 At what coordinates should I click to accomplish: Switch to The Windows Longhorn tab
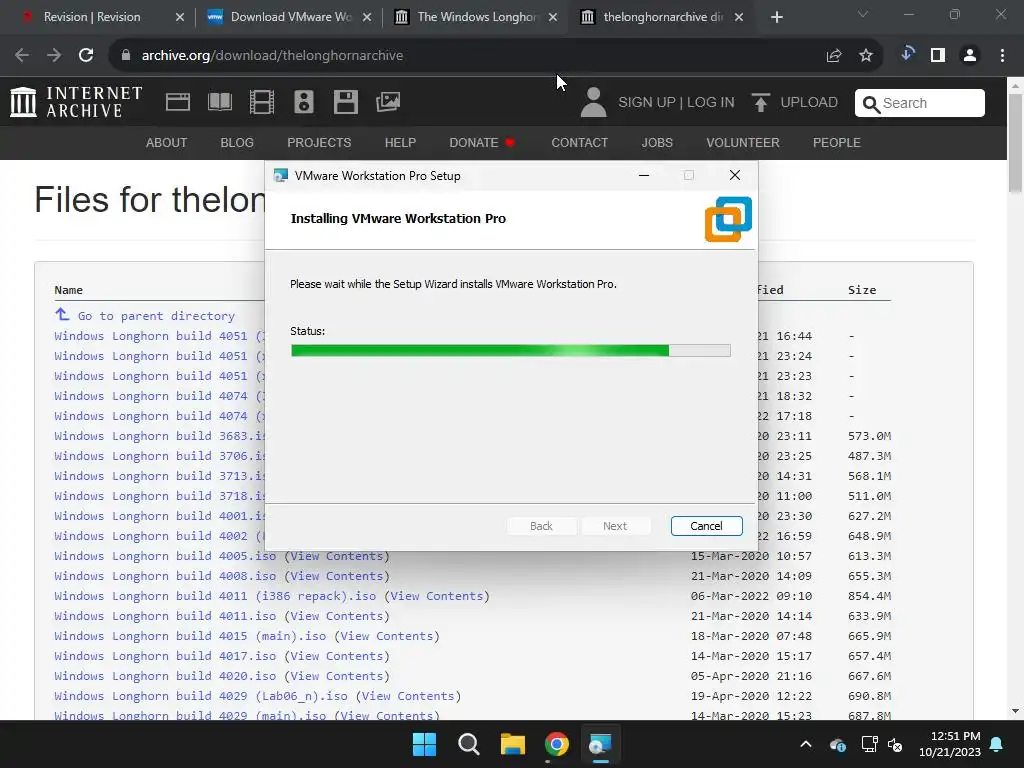(477, 17)
